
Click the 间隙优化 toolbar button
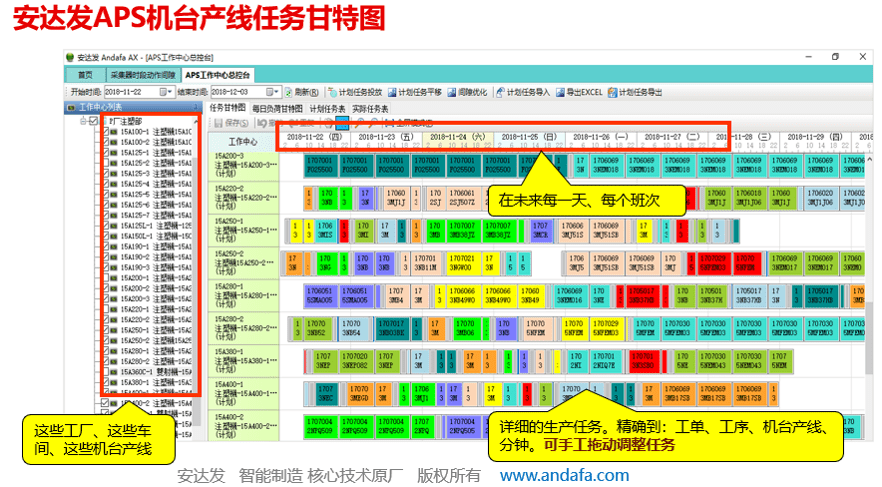(467, 92)
